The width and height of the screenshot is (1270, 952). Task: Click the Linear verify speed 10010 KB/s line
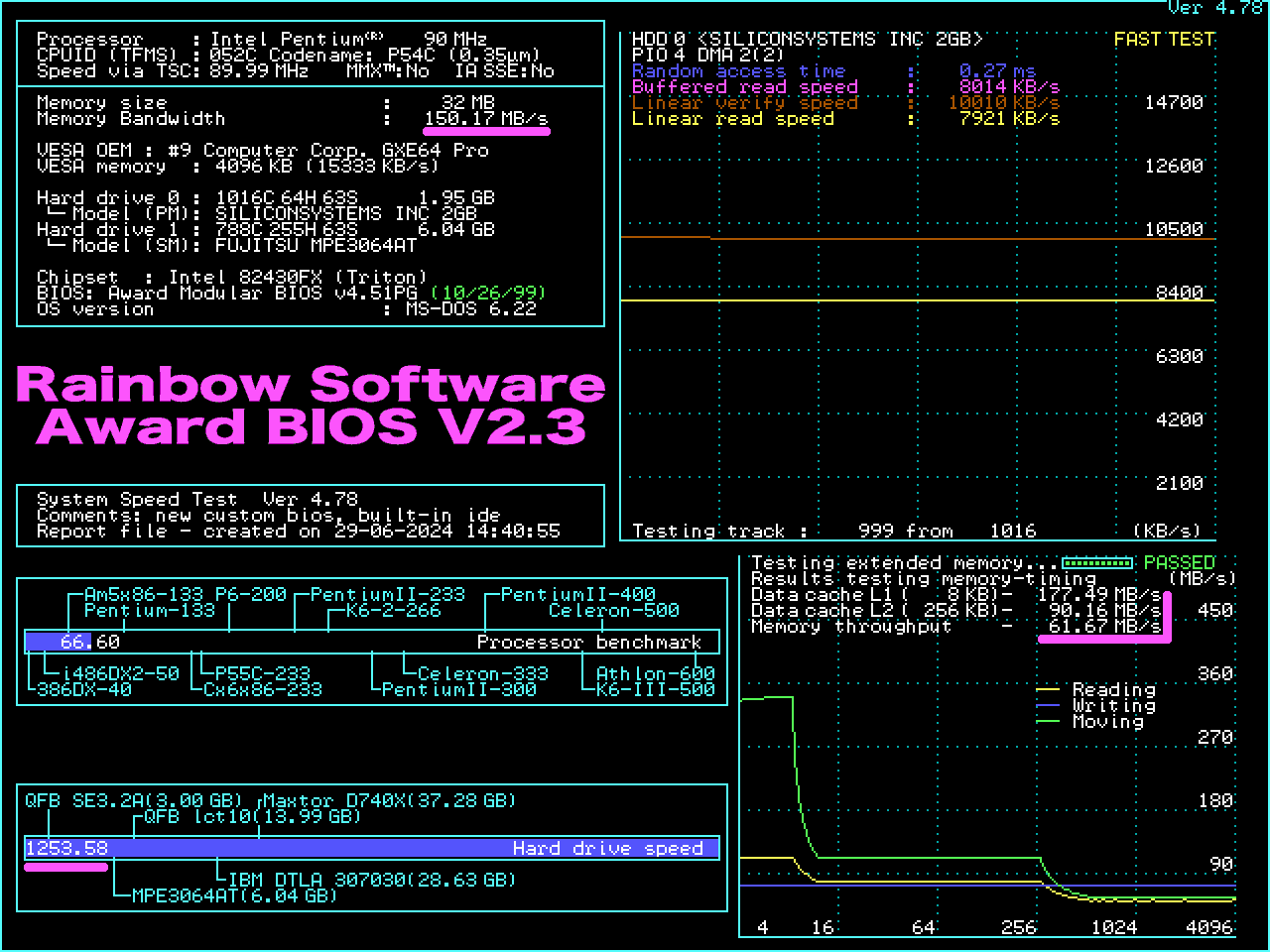845,103
